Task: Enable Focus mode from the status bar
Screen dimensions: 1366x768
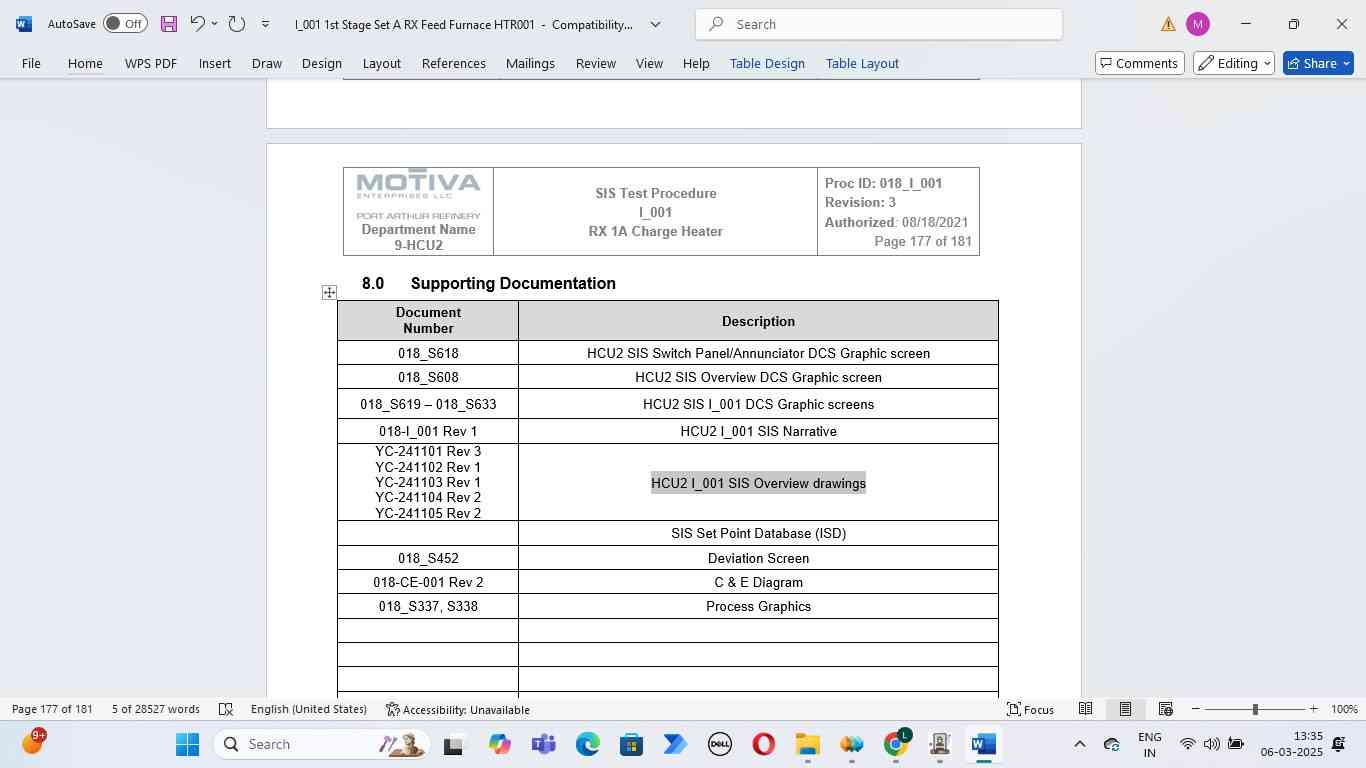Action: pos(1030,709)
